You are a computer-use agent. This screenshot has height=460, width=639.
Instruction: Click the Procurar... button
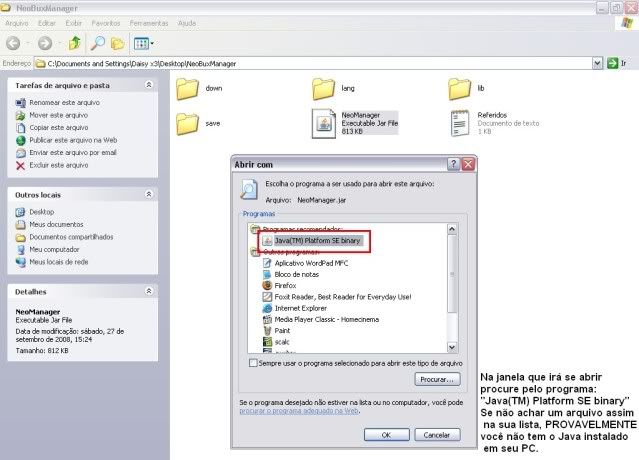(437, 379)
